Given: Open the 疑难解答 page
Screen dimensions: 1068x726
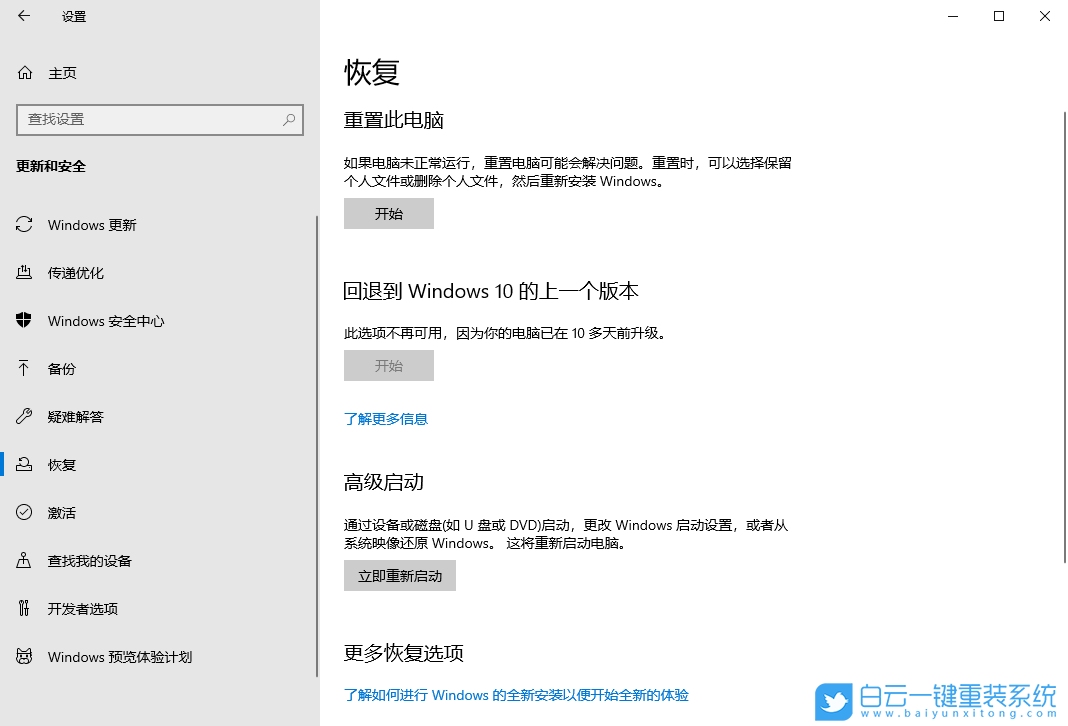Looking at the screenshot, I should click(75, 416).
